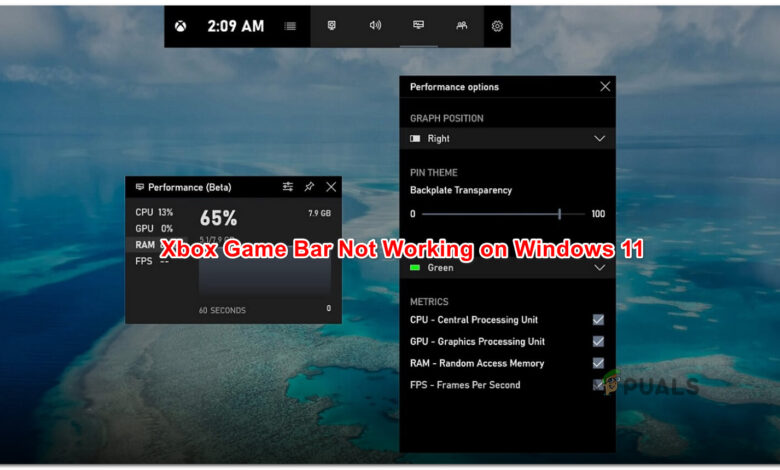Open the widget menu list icon

point(290,26)
